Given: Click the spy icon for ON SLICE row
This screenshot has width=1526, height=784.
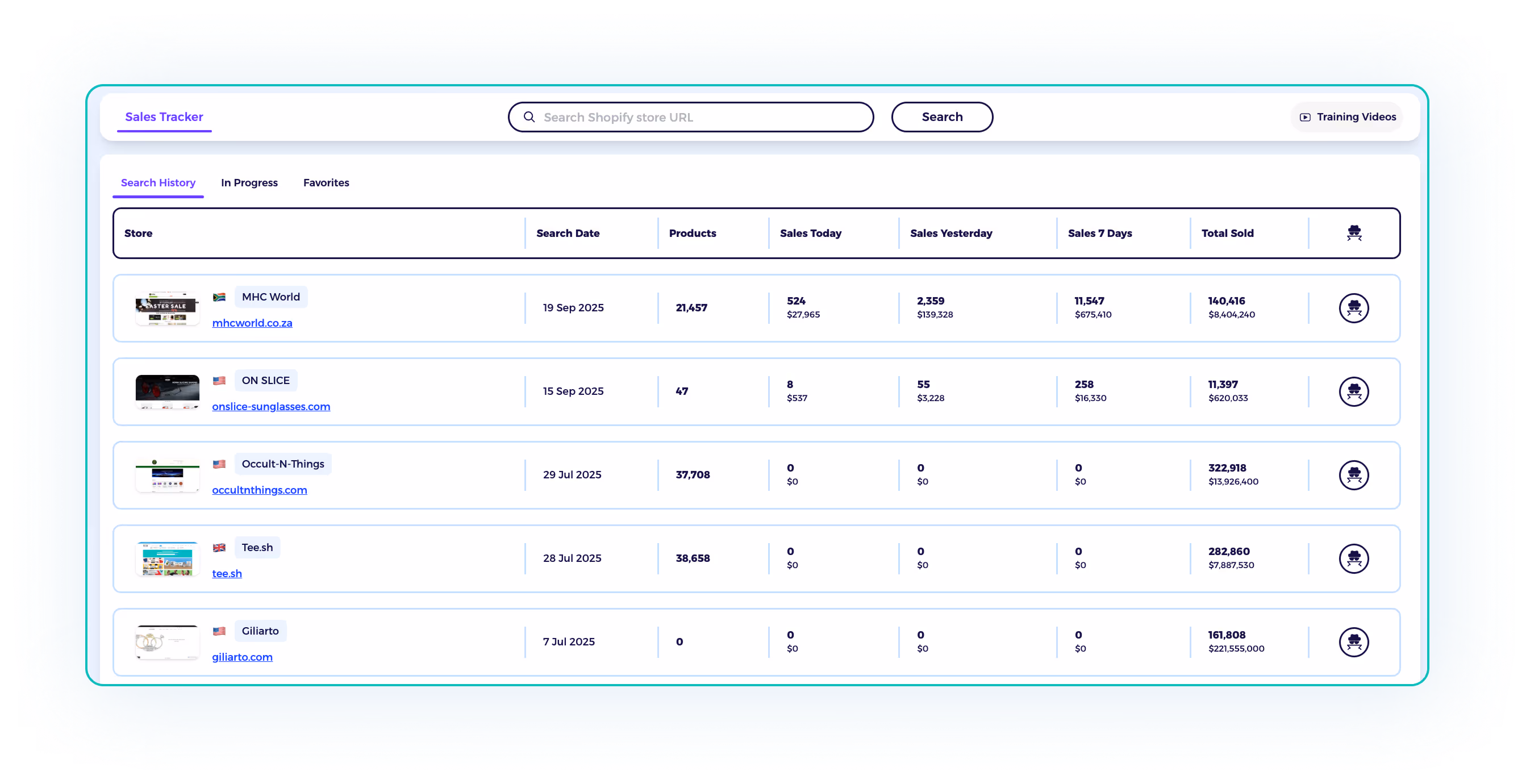Looking at the screenshot, I should [1354, 391].
